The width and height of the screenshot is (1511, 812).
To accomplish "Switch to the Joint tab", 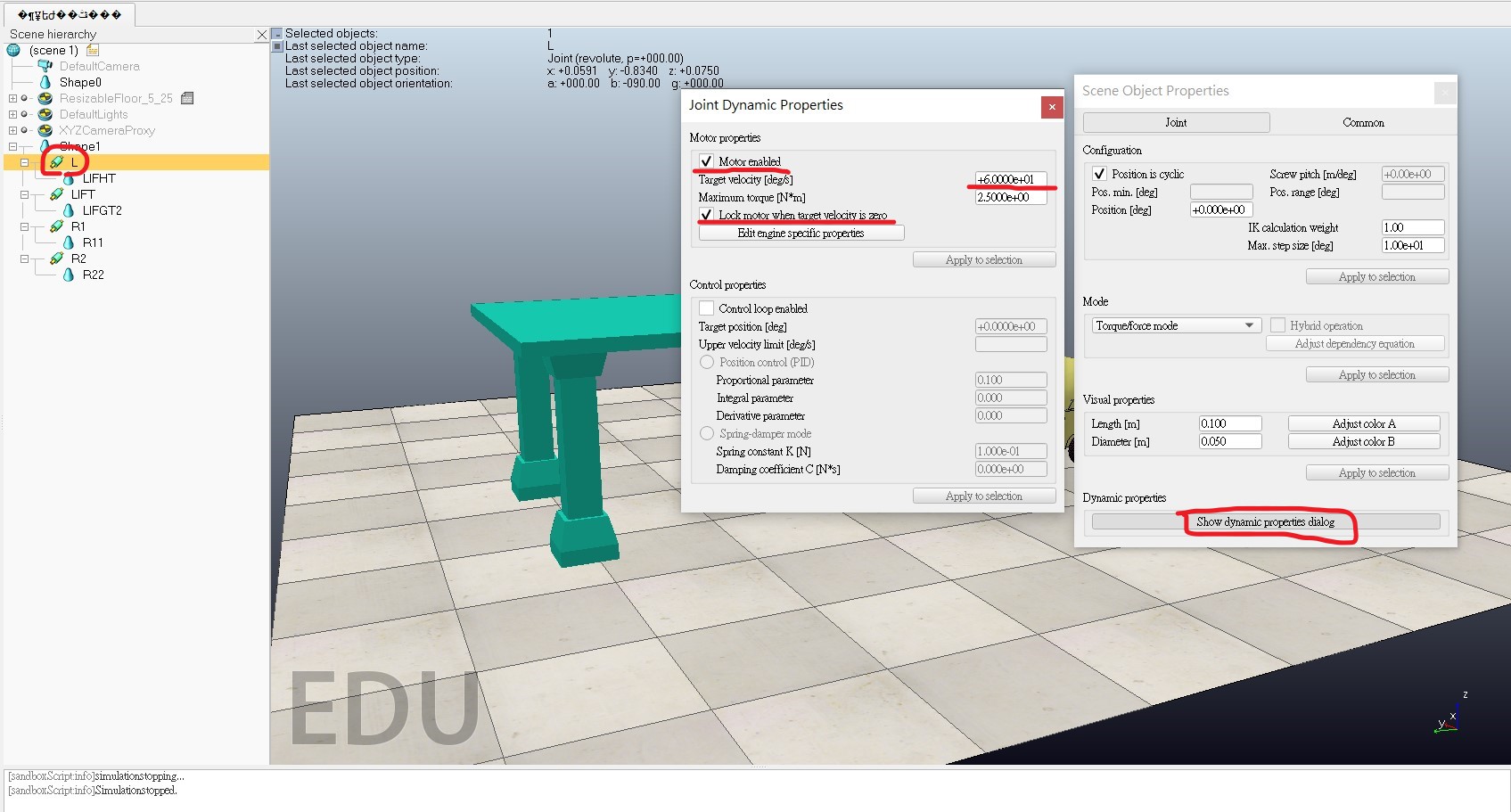I will coord(1176,122).
